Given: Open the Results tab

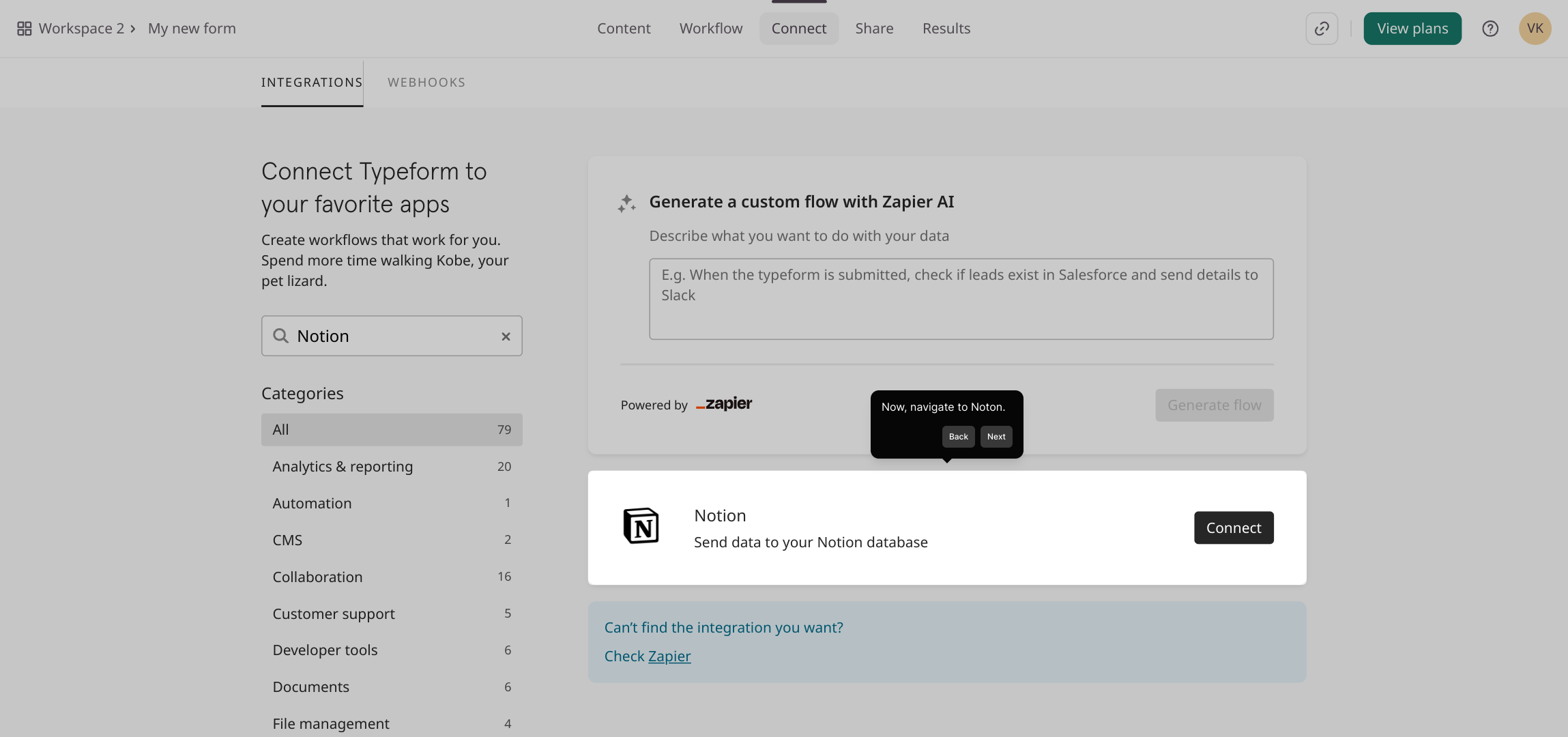Looking at the screenshot, I should (x=946, y=29).
